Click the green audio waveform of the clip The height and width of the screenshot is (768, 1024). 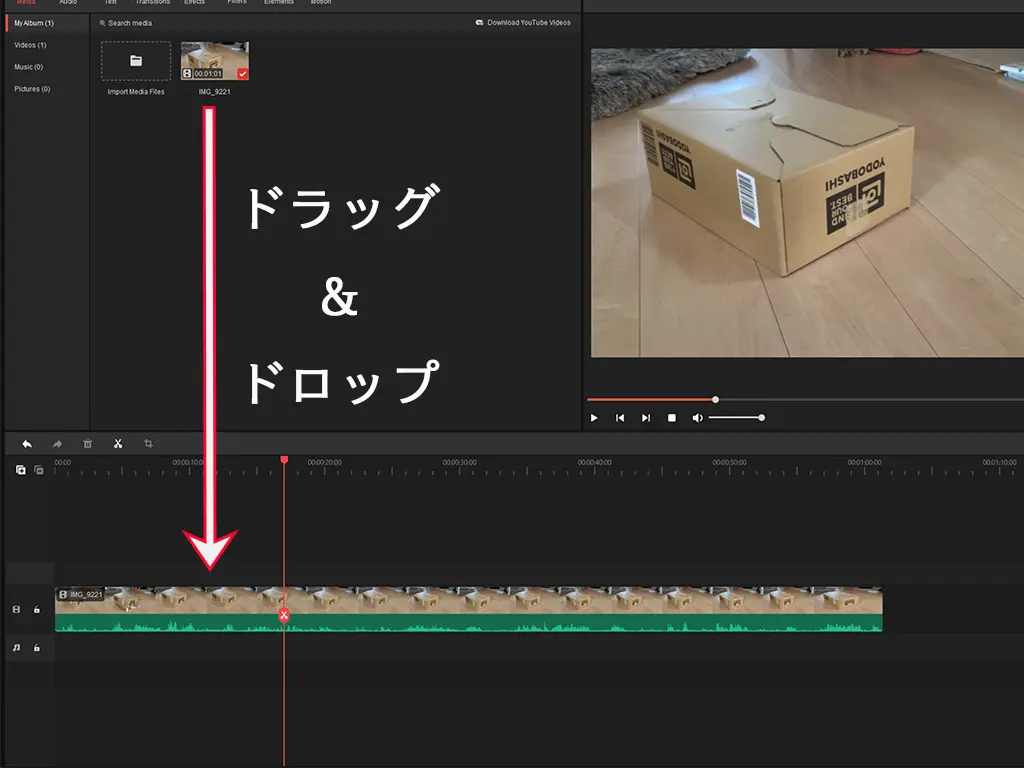click(x=468, y=623)
